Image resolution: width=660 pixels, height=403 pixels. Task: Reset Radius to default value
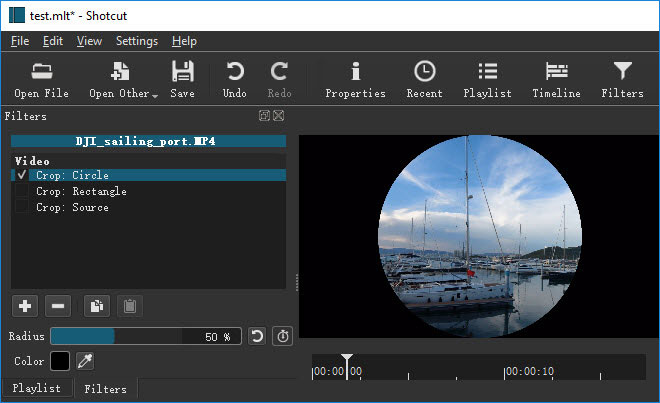click(x=258, y=337)
